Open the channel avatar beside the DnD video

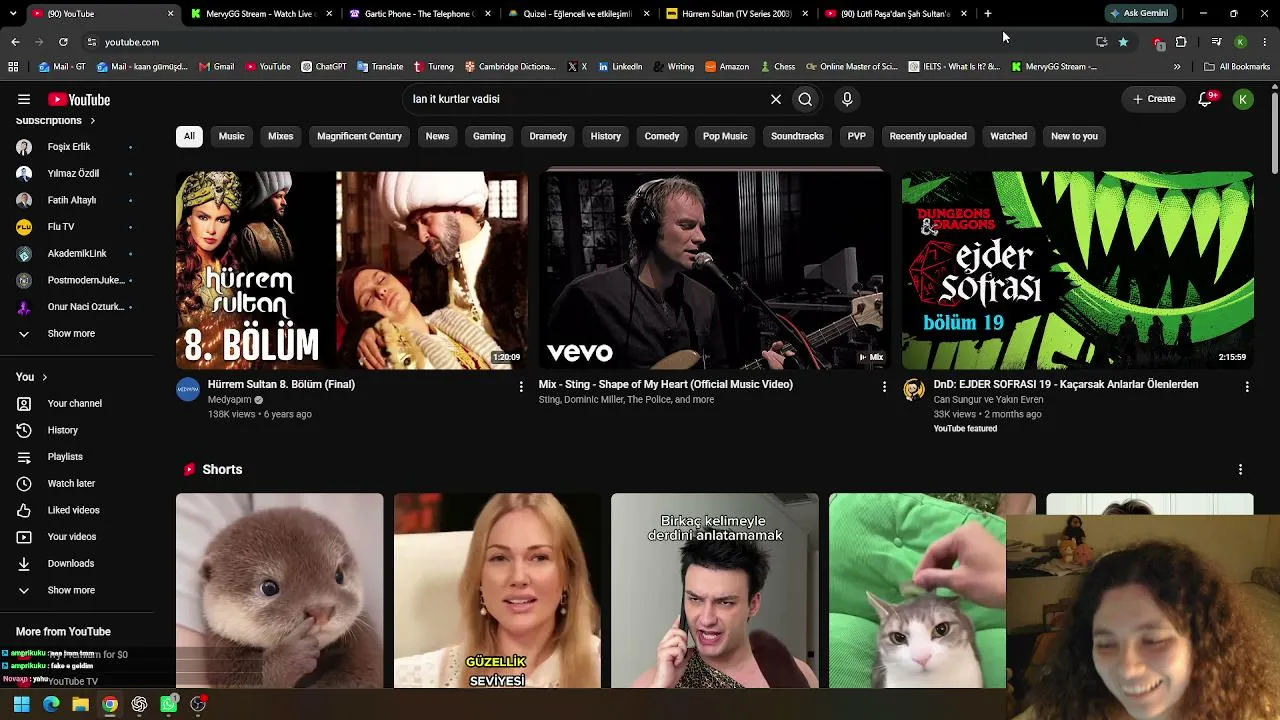tap(914, 390)
